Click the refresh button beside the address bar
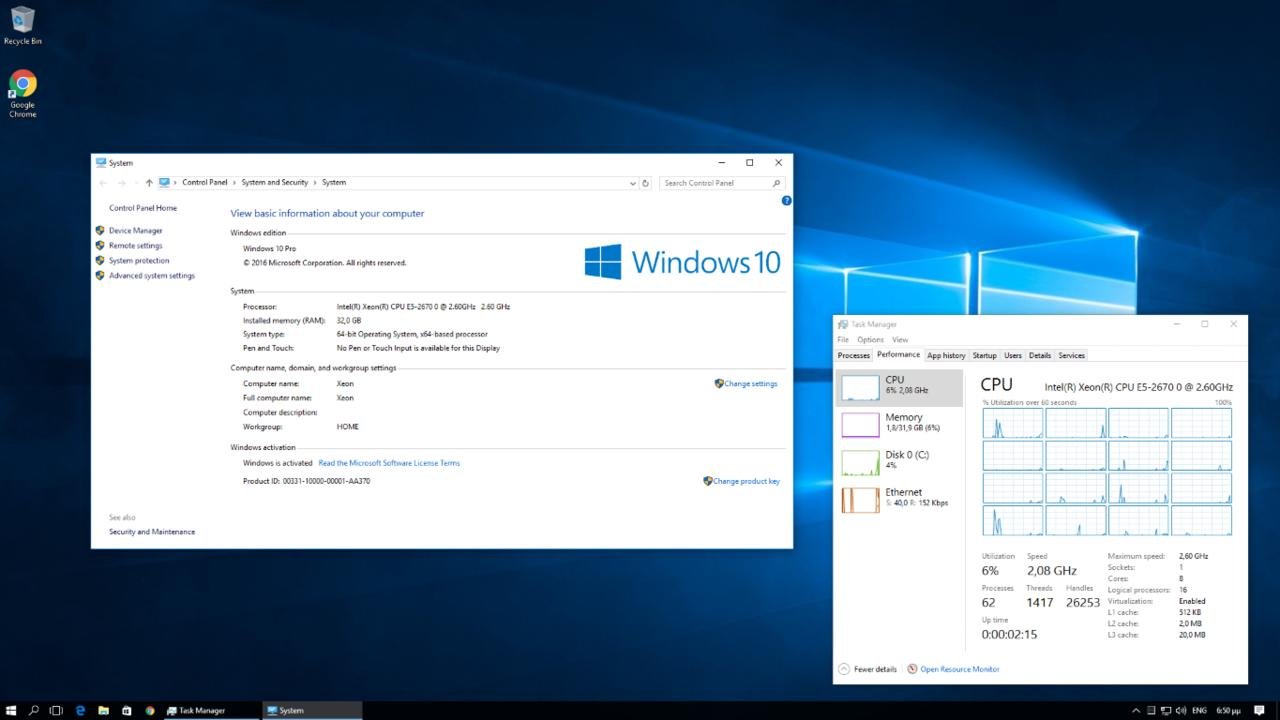Viewport: 1280px width, 720px height. click(x=646, y=183)
